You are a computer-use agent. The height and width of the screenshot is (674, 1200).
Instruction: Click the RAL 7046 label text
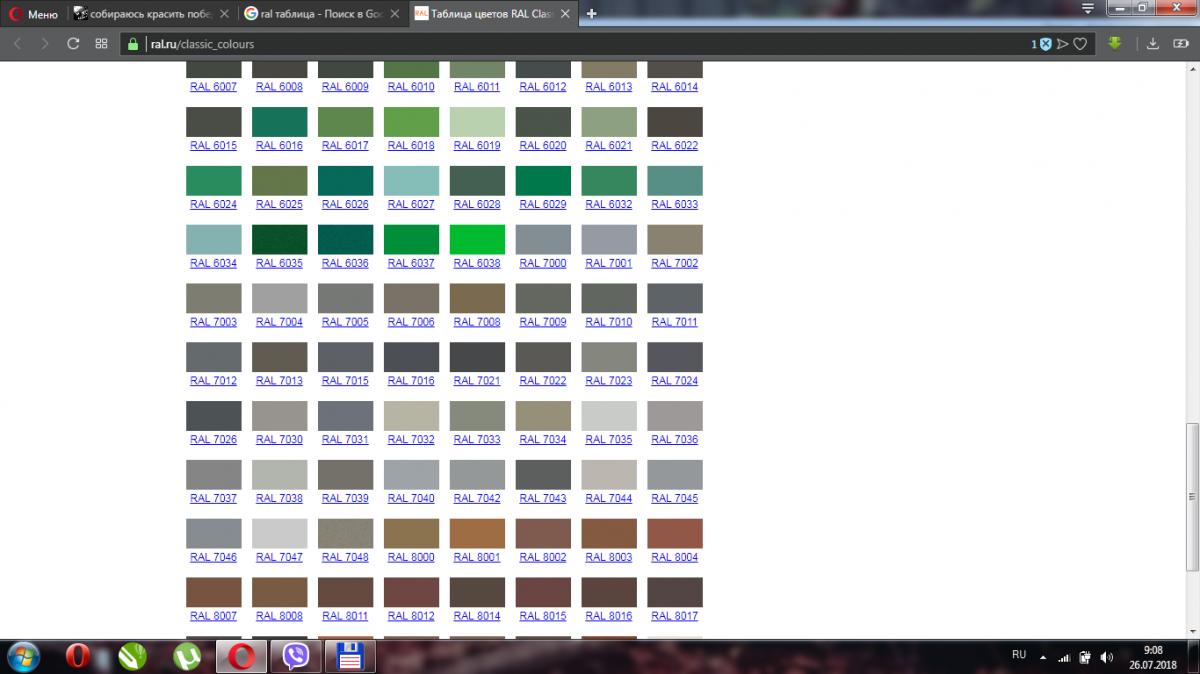tap(213, 557)
